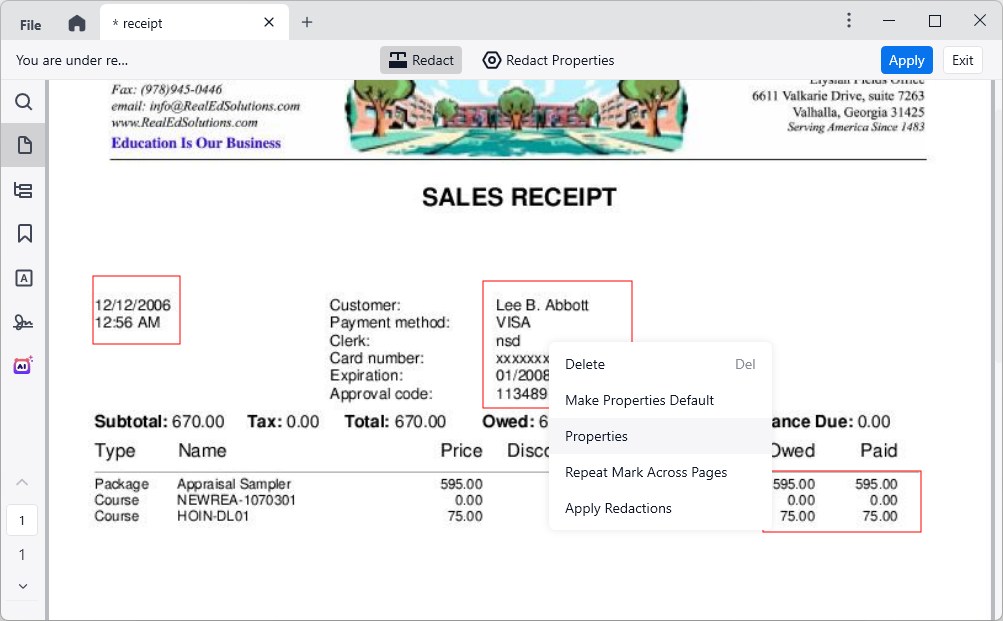Viewport: 1003px width, 621px height.
Task: Click Repeat Mark Across Pages
Action: 645,472
